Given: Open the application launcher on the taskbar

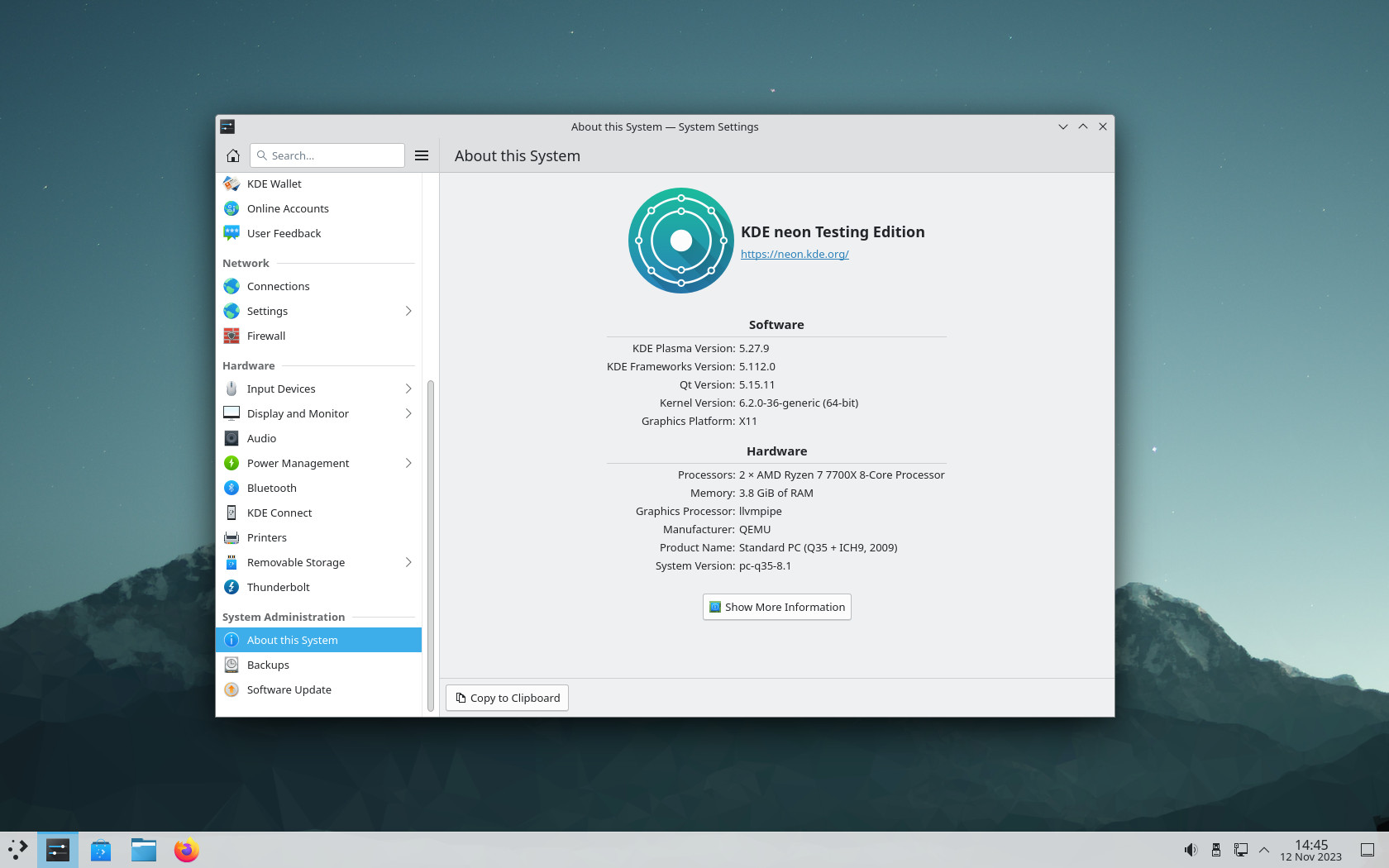Looking at the screenshot, I should tap(18, 850).
